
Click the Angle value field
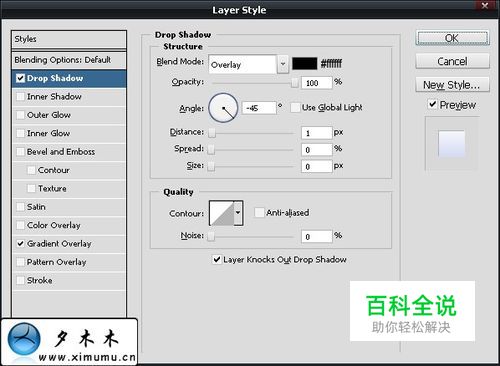[259, 108]
